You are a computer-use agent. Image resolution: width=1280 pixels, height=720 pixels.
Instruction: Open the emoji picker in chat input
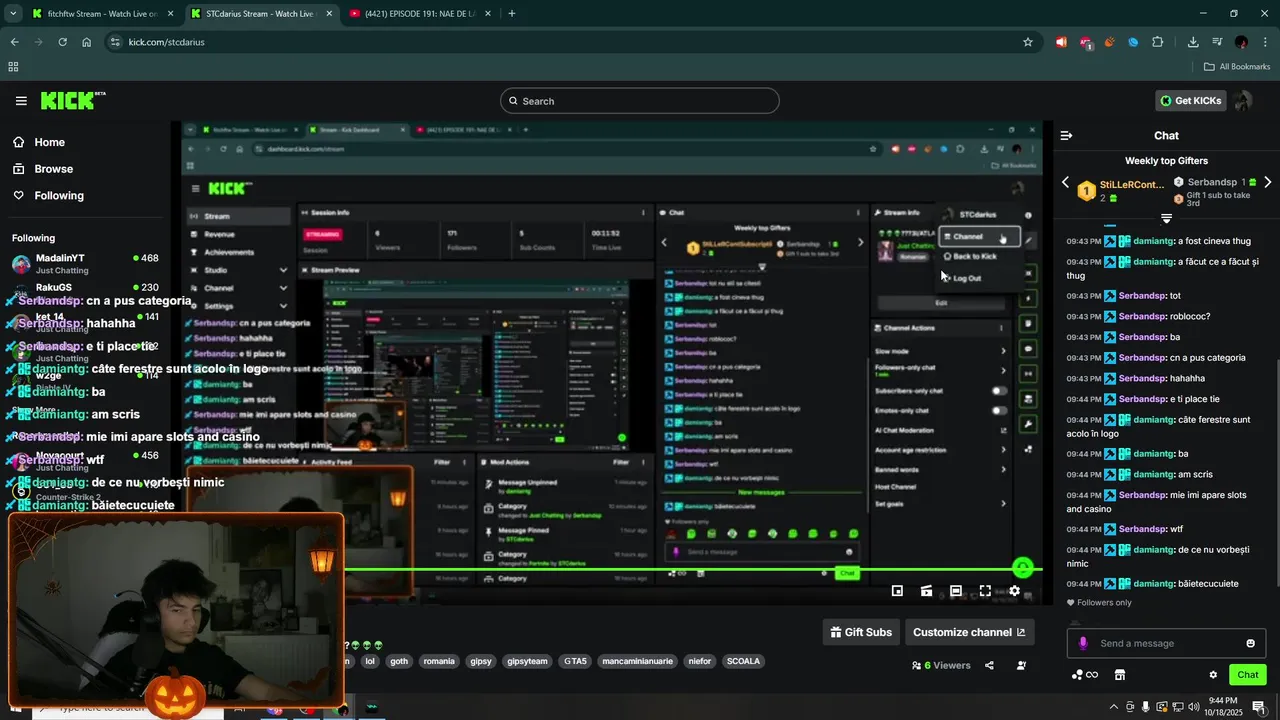click(1250, 643)
